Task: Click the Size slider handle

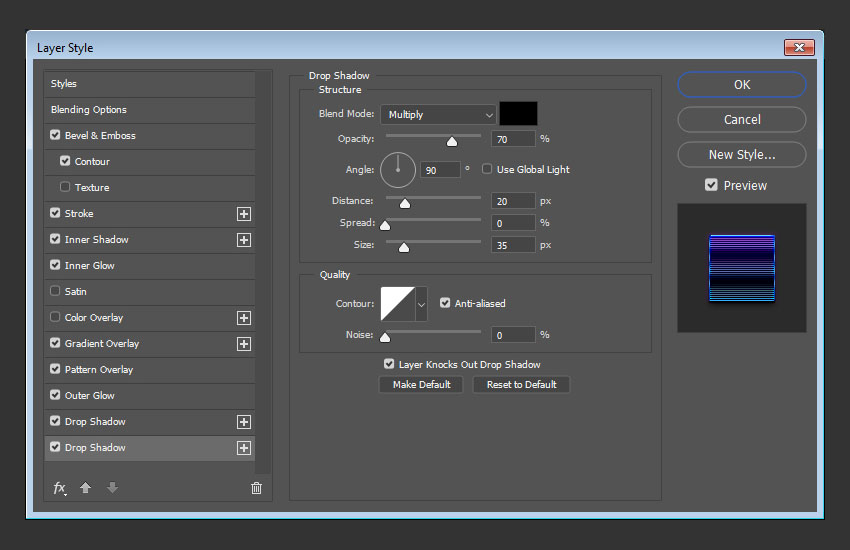Action: pos(404,248)
